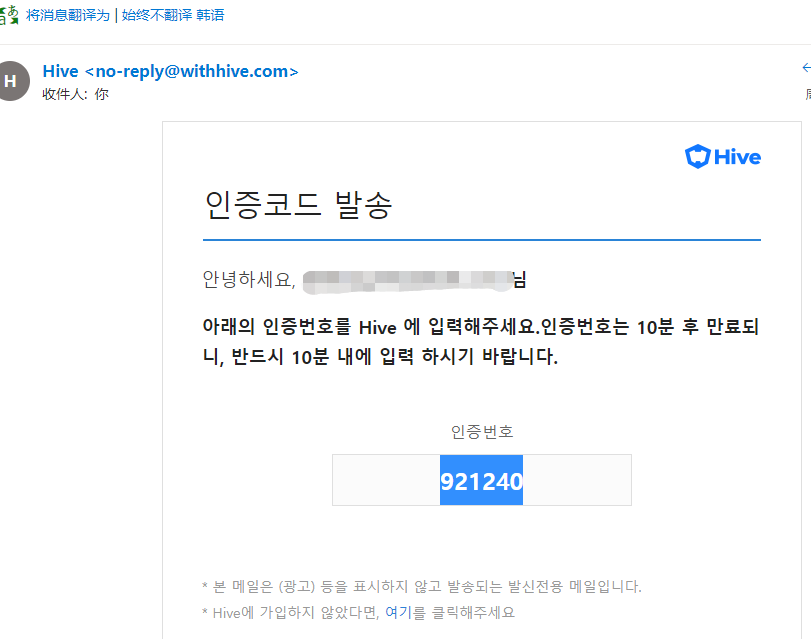Click the blurred username after 안녕하세요

(407, 281)
